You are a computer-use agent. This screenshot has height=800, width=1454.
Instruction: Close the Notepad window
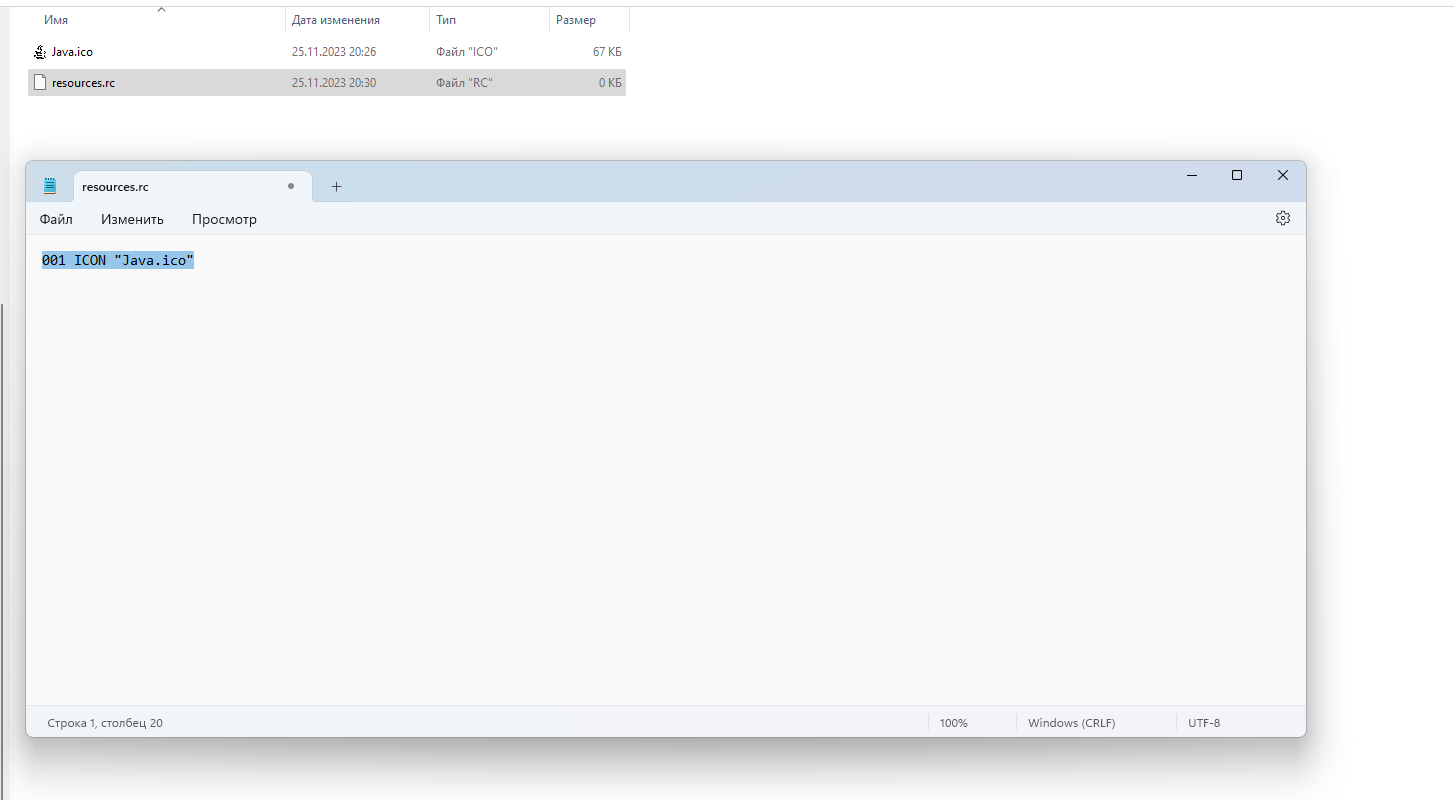tap(1283, 175)
